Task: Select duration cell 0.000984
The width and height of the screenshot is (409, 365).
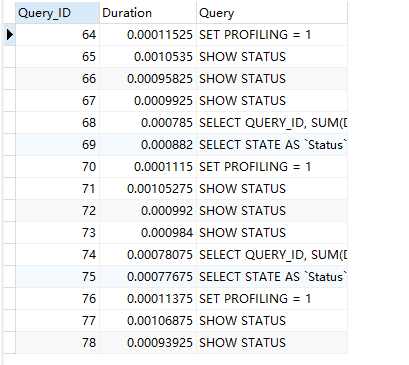Action: (x=148, y=233)
